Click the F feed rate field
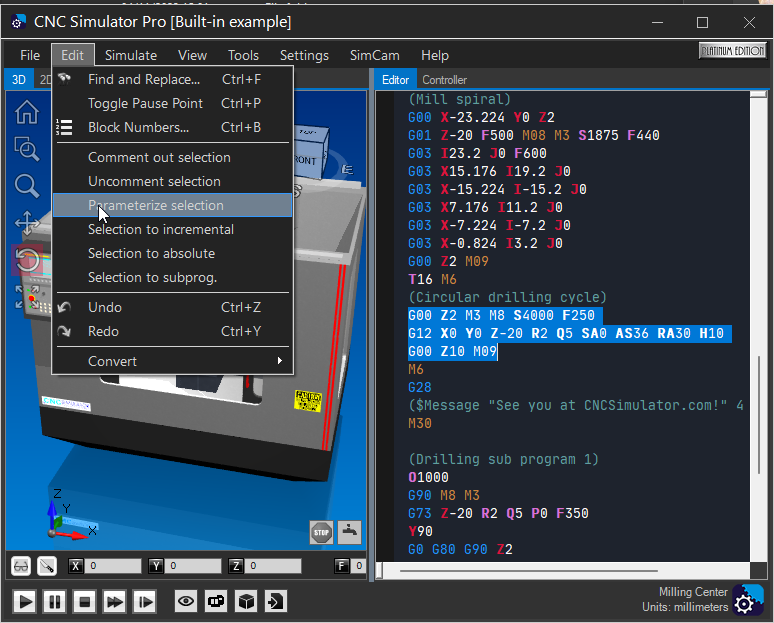This screenshot has width=774, height=623. tap(358, 566)
